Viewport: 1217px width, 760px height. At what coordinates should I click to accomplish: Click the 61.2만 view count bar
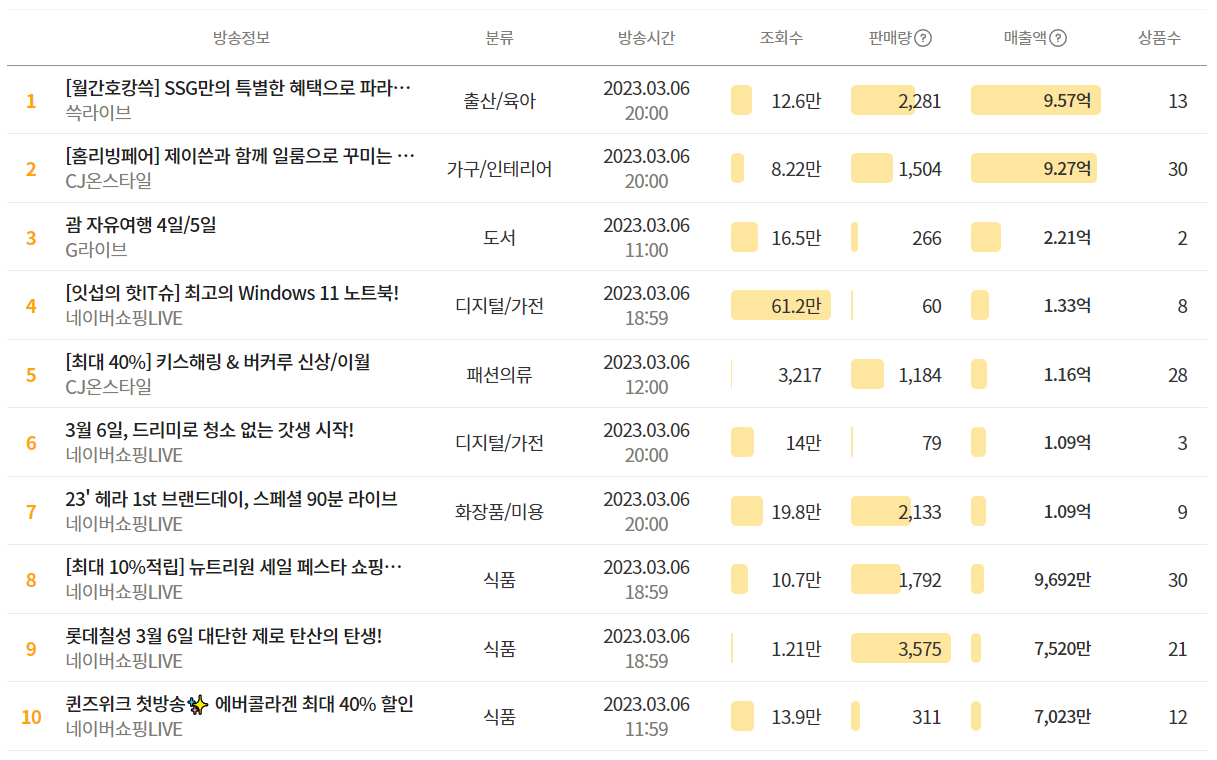coord(781,306)
